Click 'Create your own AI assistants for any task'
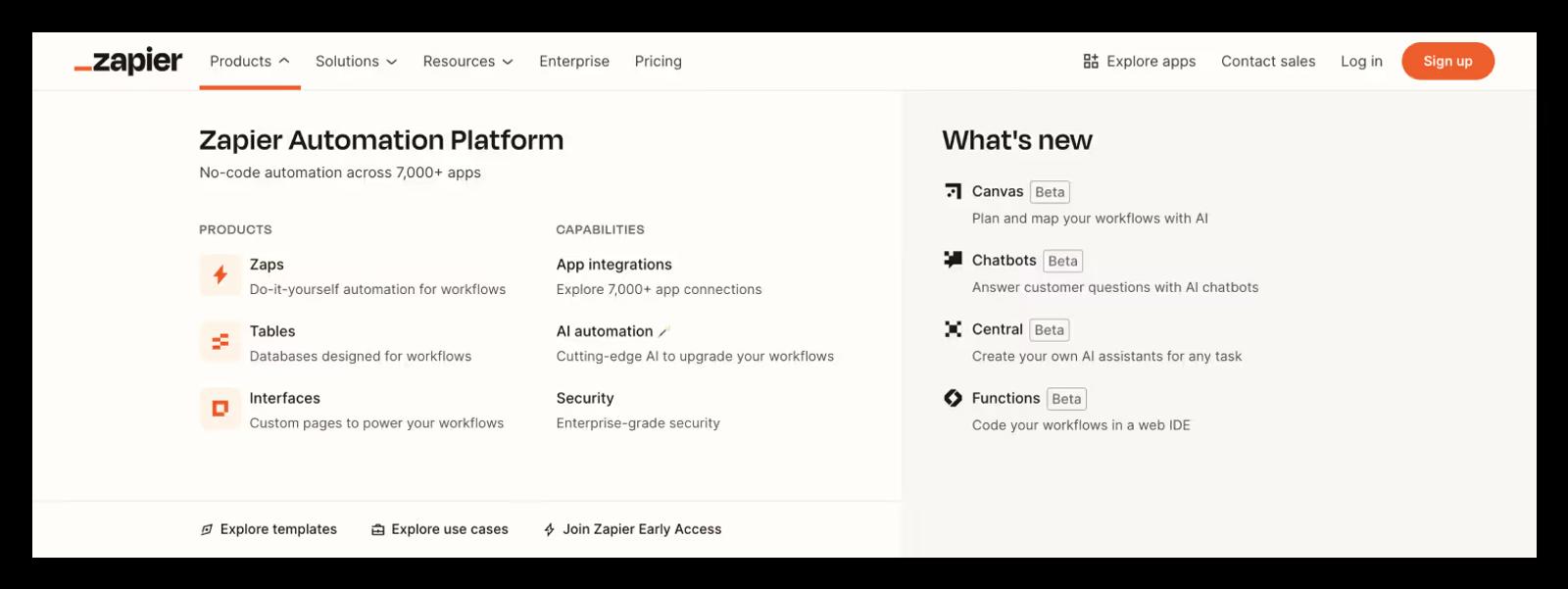This screenshot has width=1568, height=589. pos(1107,356)
